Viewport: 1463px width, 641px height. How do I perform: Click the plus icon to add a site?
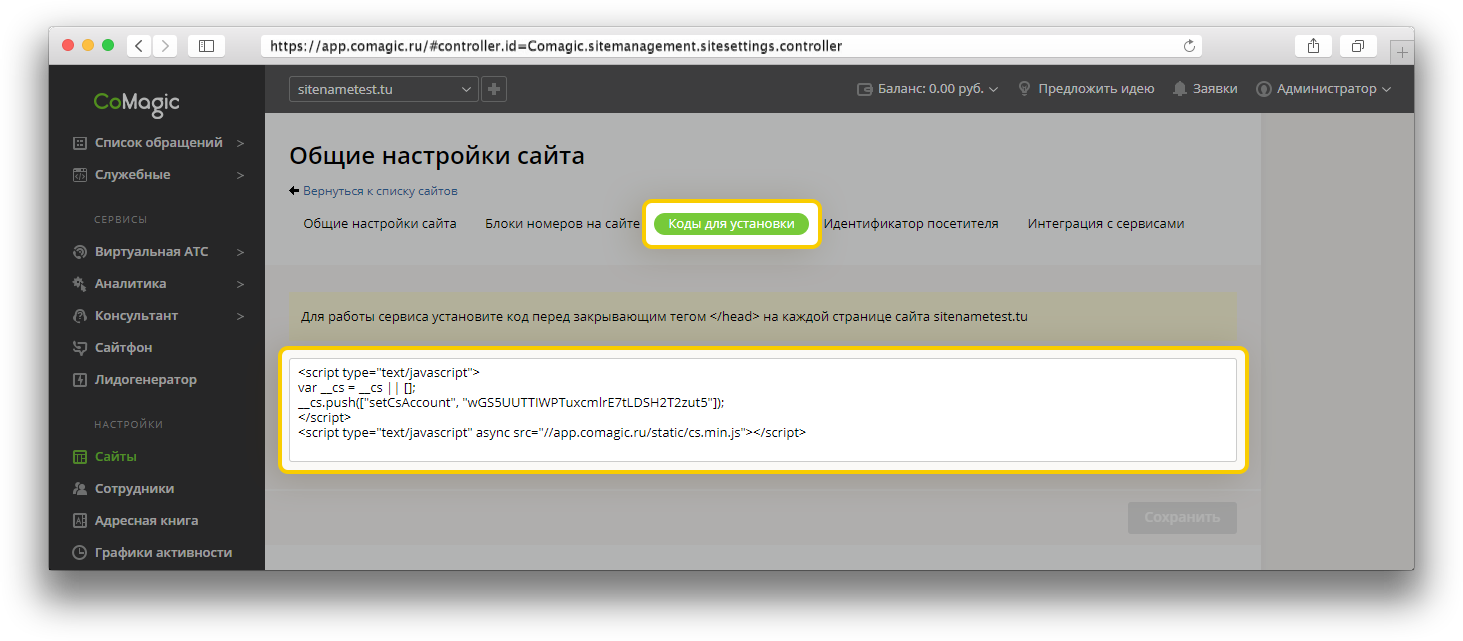494,89
